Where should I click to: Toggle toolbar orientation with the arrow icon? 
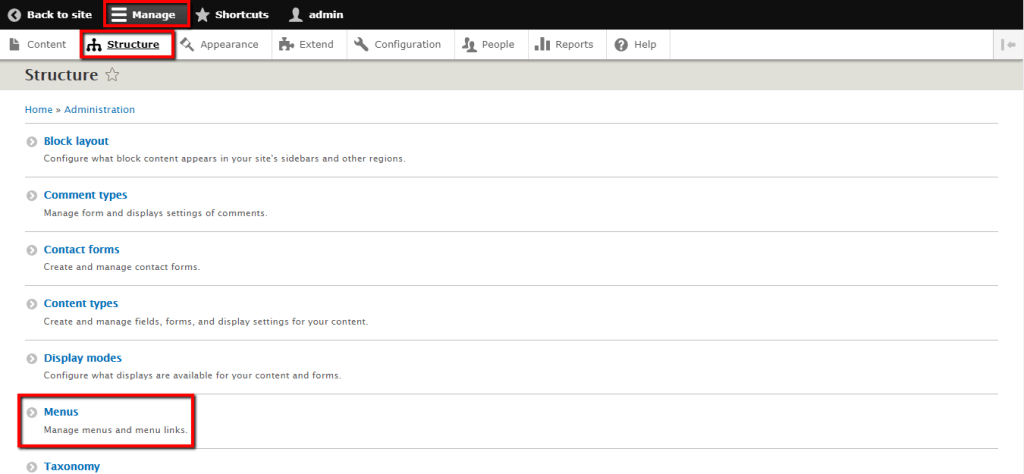point(1008,44)
